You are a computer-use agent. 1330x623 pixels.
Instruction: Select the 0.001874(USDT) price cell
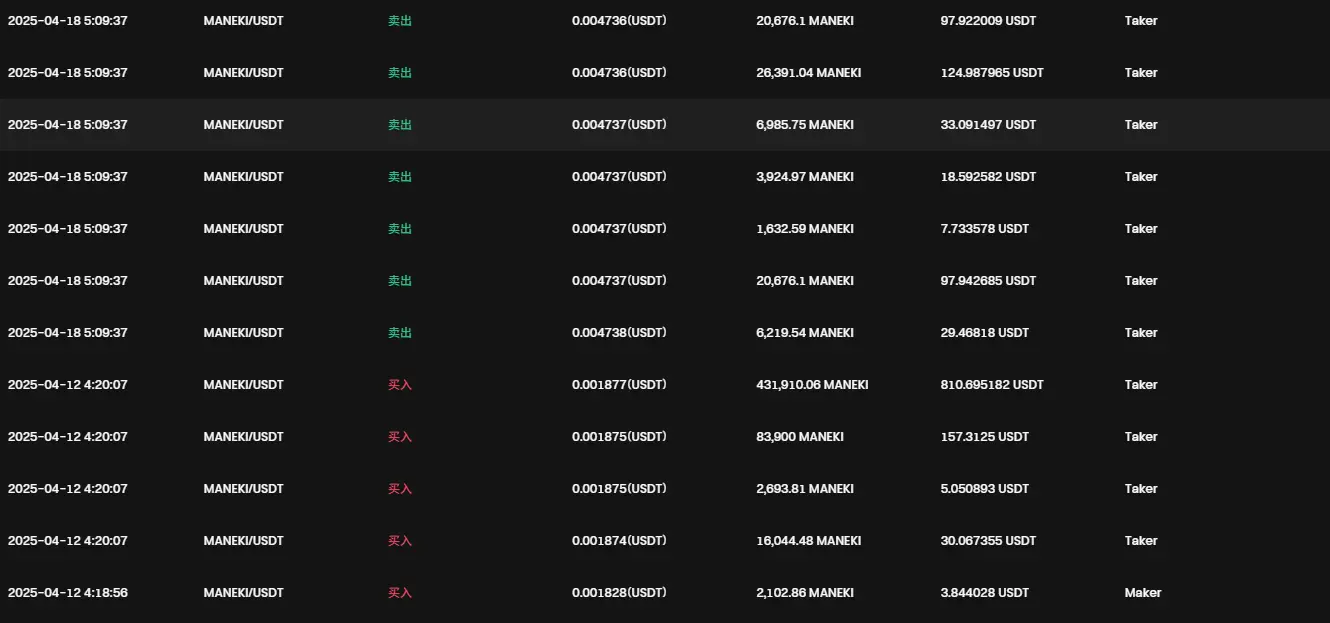619,541
